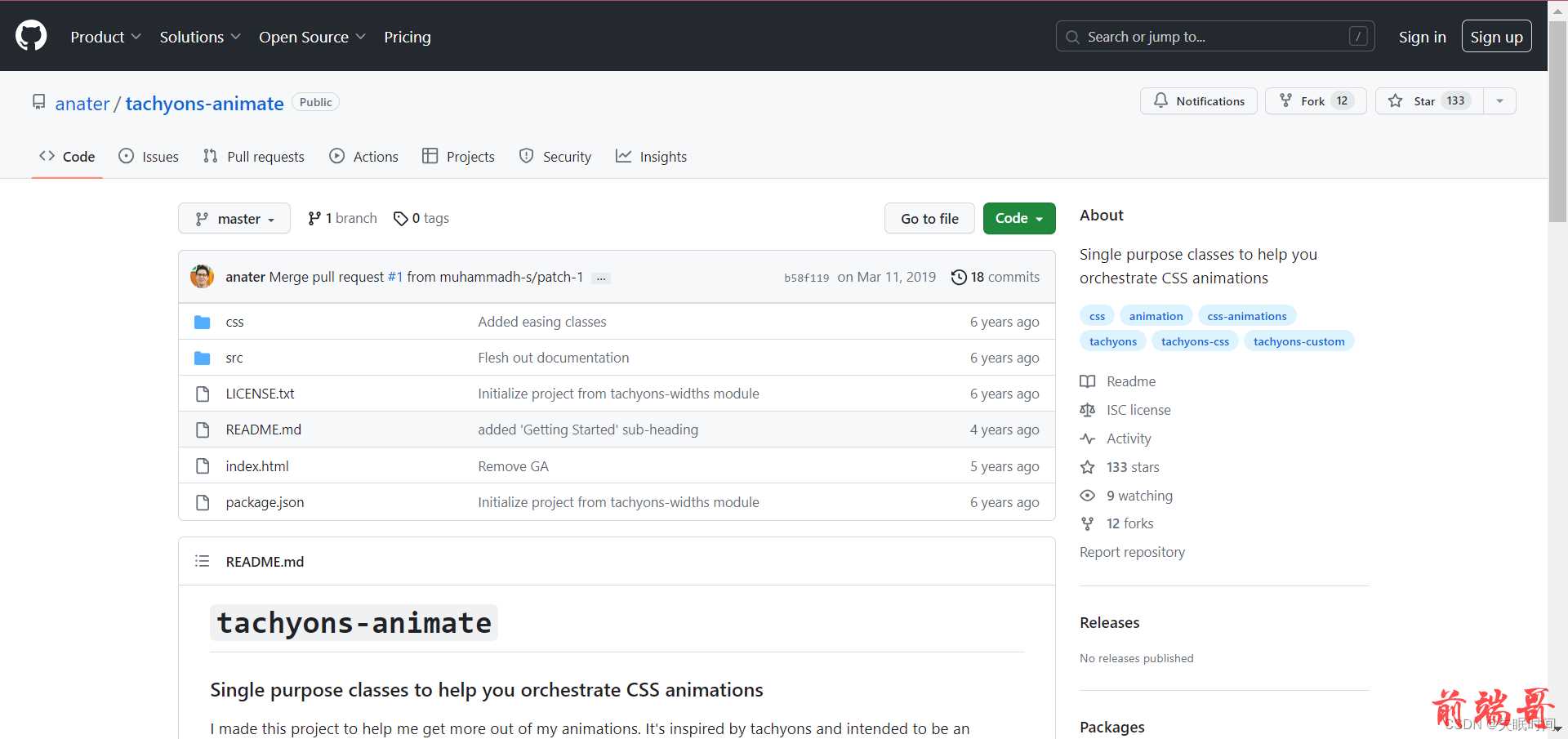Click the Pricing link
Viewport: 1568px width, 739px height.
408,37
